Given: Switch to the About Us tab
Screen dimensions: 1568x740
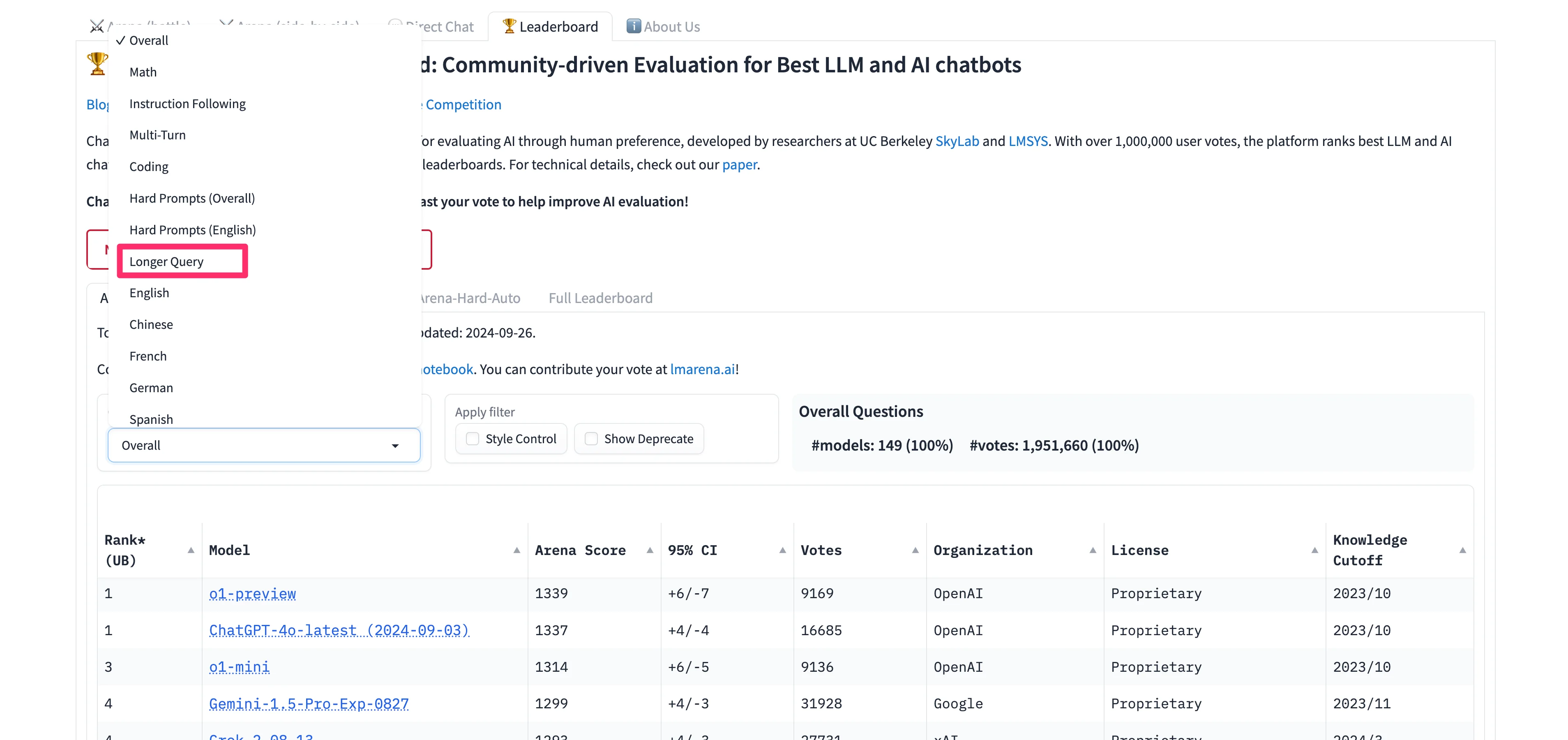Looking at the screenshot, I should [x=664, y=27].
